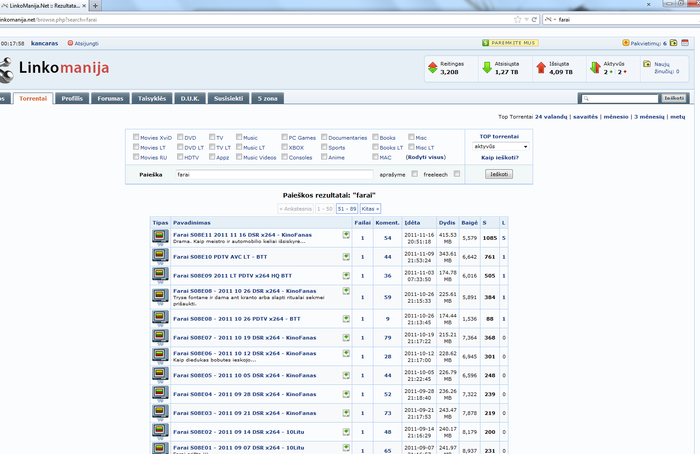Sort results by Dydis column header
This screenshot has height=454, width=700.
(x=447, y=222)
